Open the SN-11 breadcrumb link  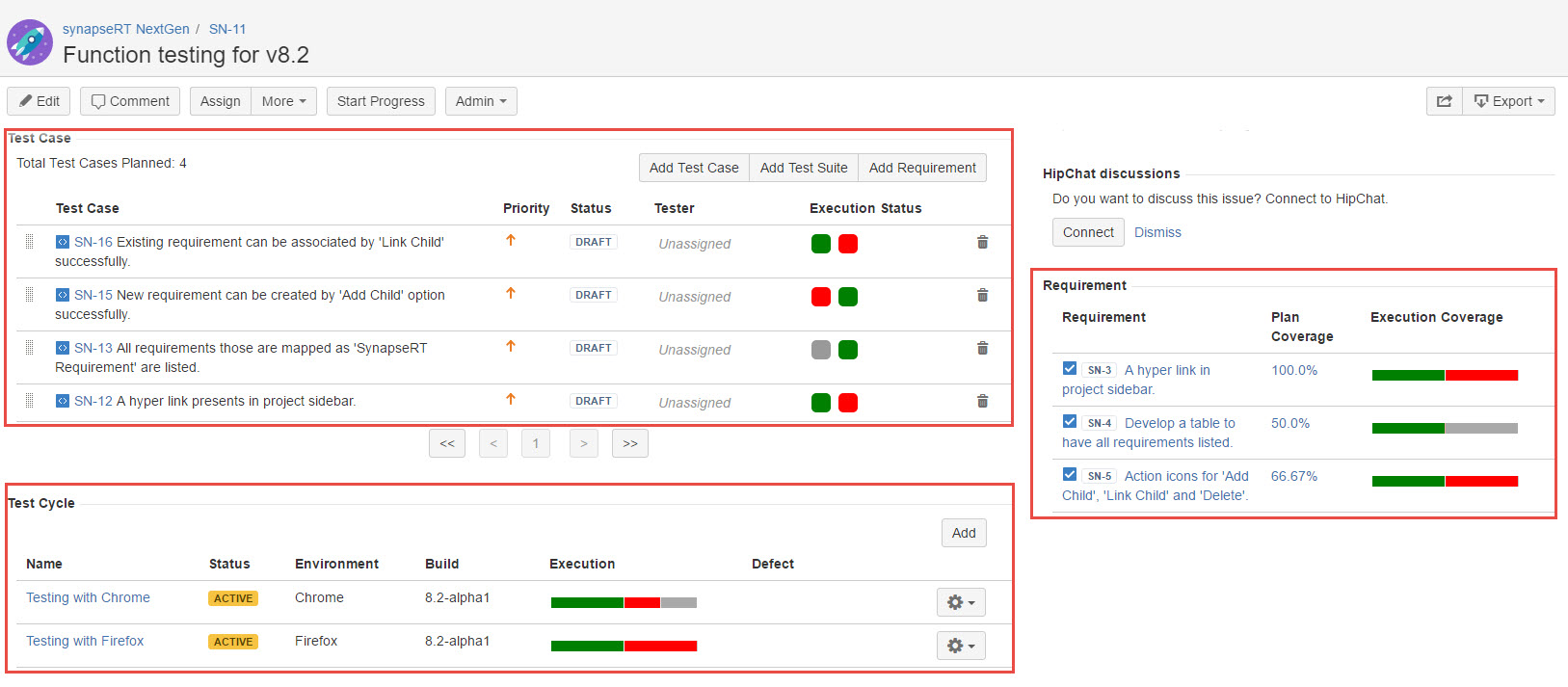point(227,29)
